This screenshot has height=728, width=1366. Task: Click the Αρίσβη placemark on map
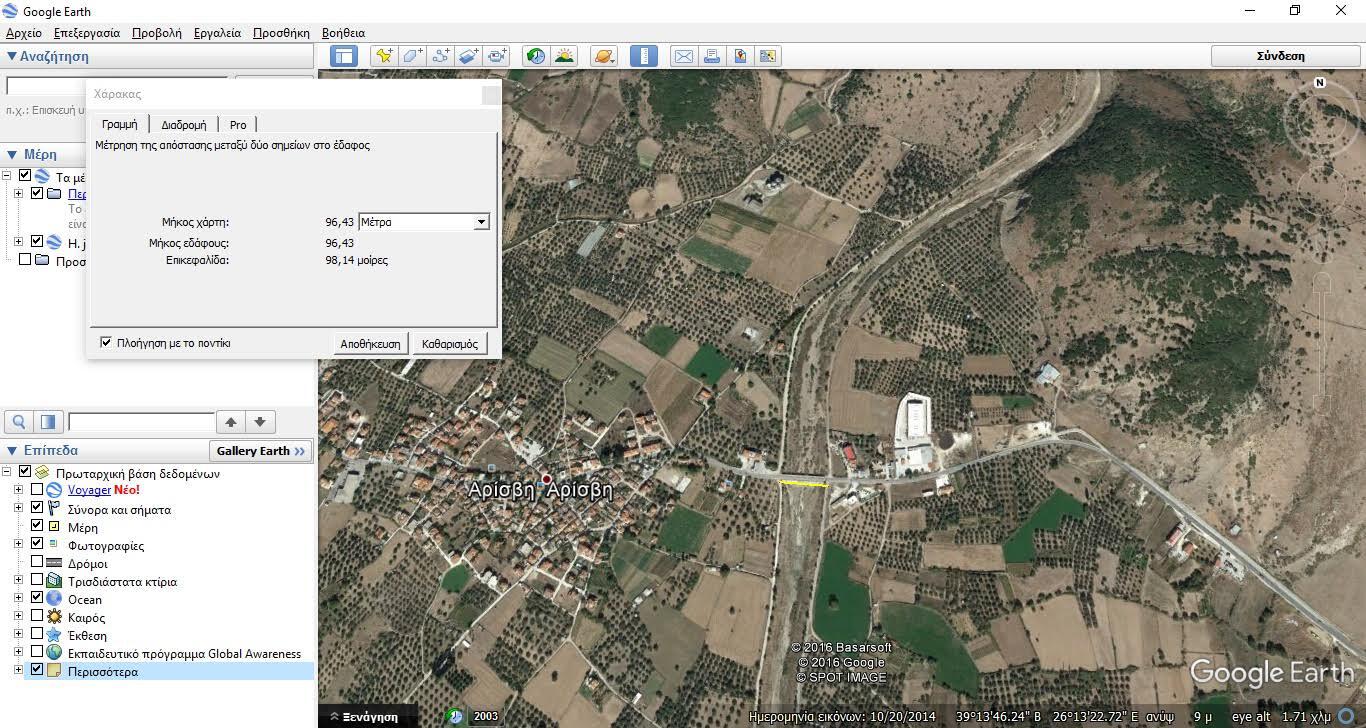point(546,480)
